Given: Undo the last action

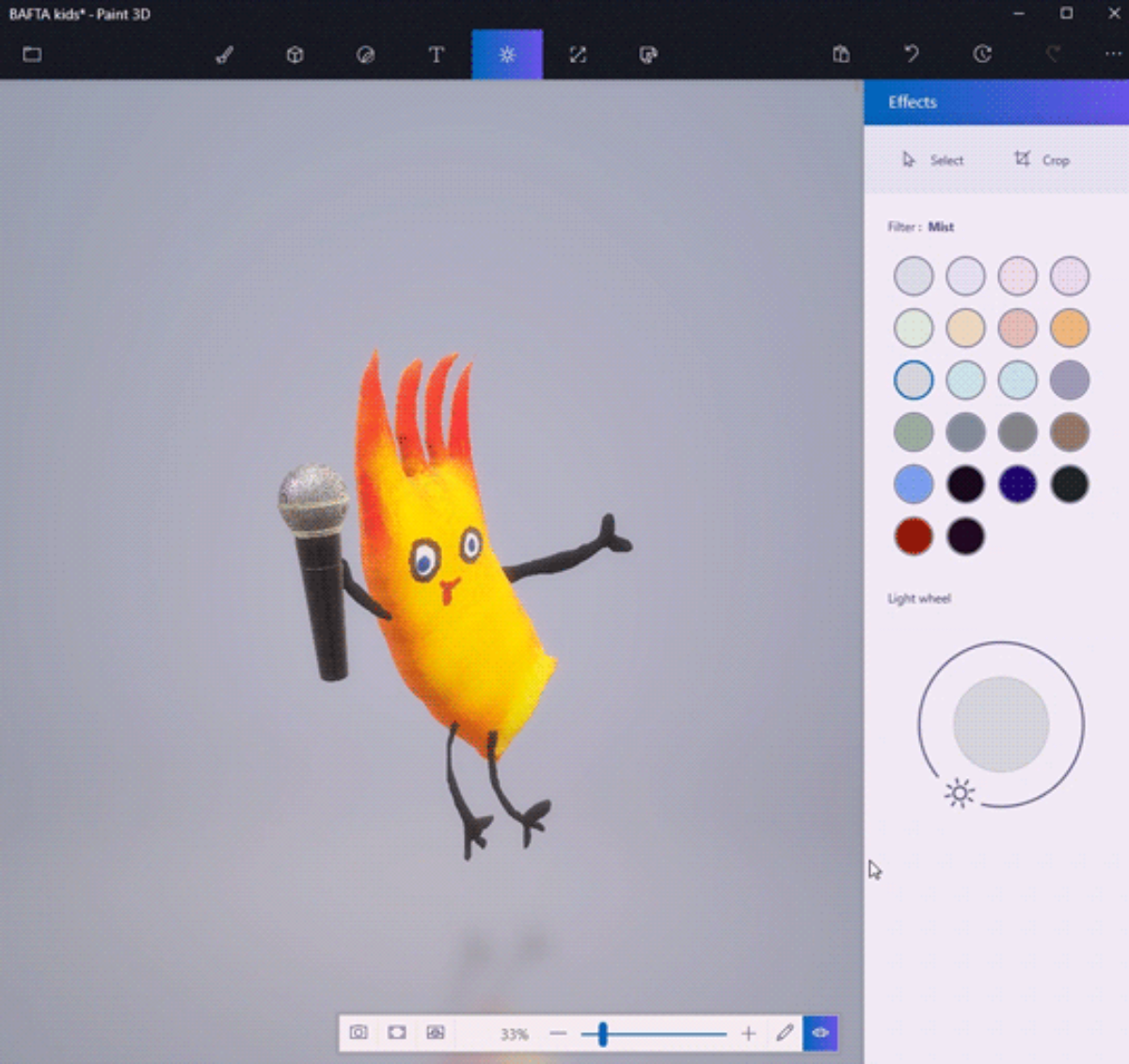Looking at the screenshot, I should point(911,55).
